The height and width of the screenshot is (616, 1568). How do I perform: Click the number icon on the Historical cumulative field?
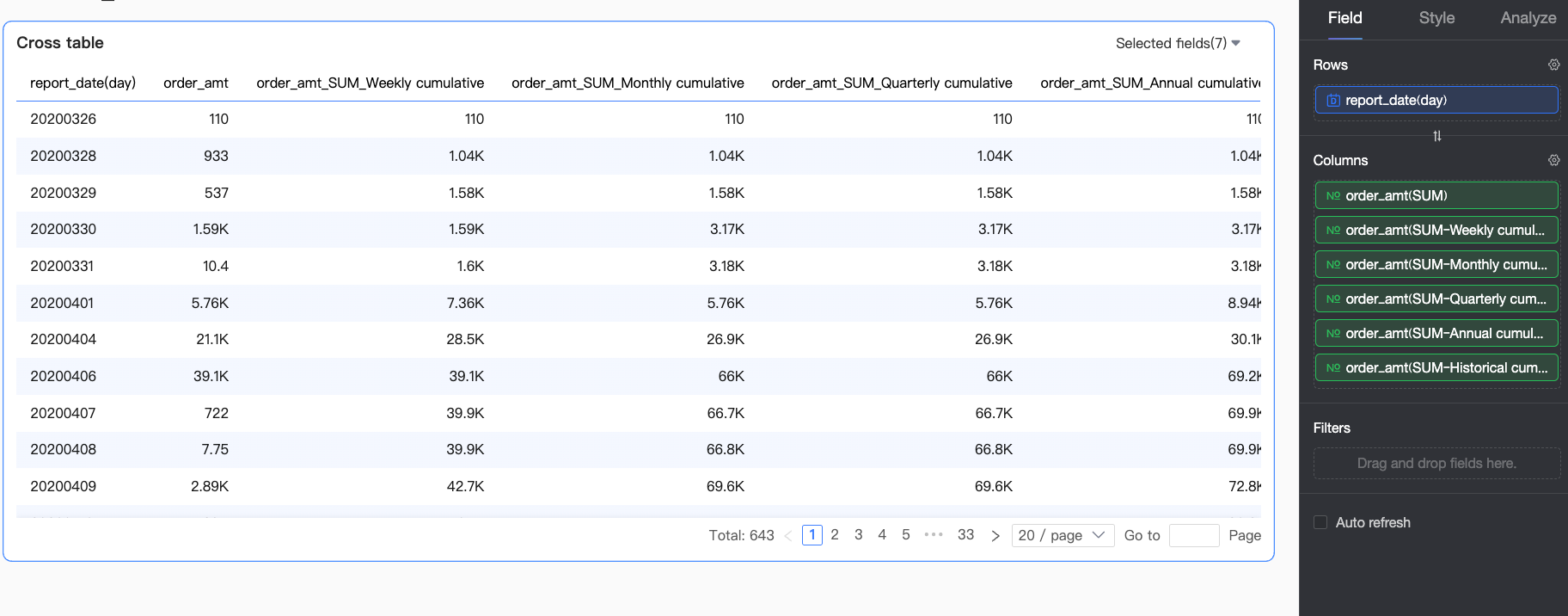click(1333, 368)
